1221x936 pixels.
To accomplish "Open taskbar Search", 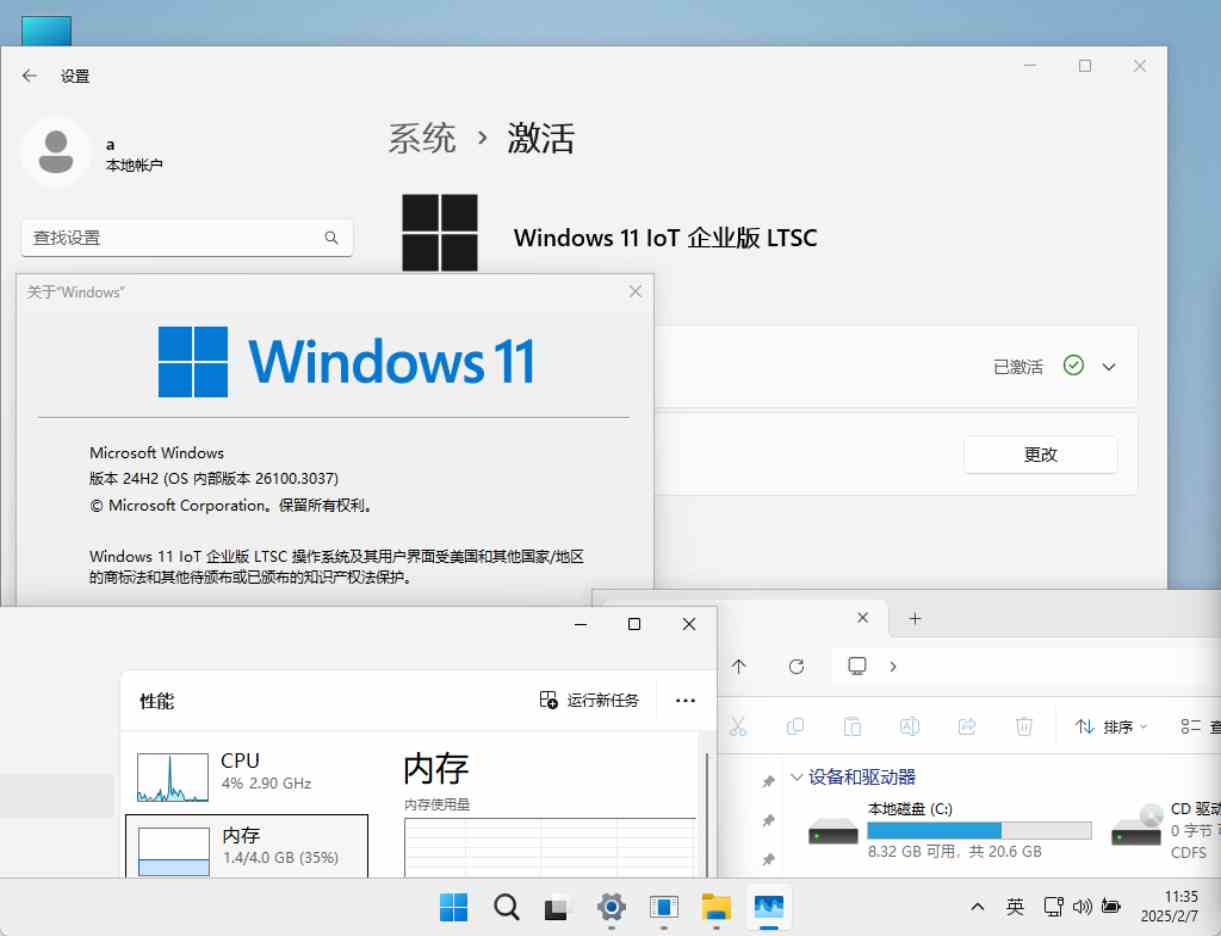I will point(507,907).
